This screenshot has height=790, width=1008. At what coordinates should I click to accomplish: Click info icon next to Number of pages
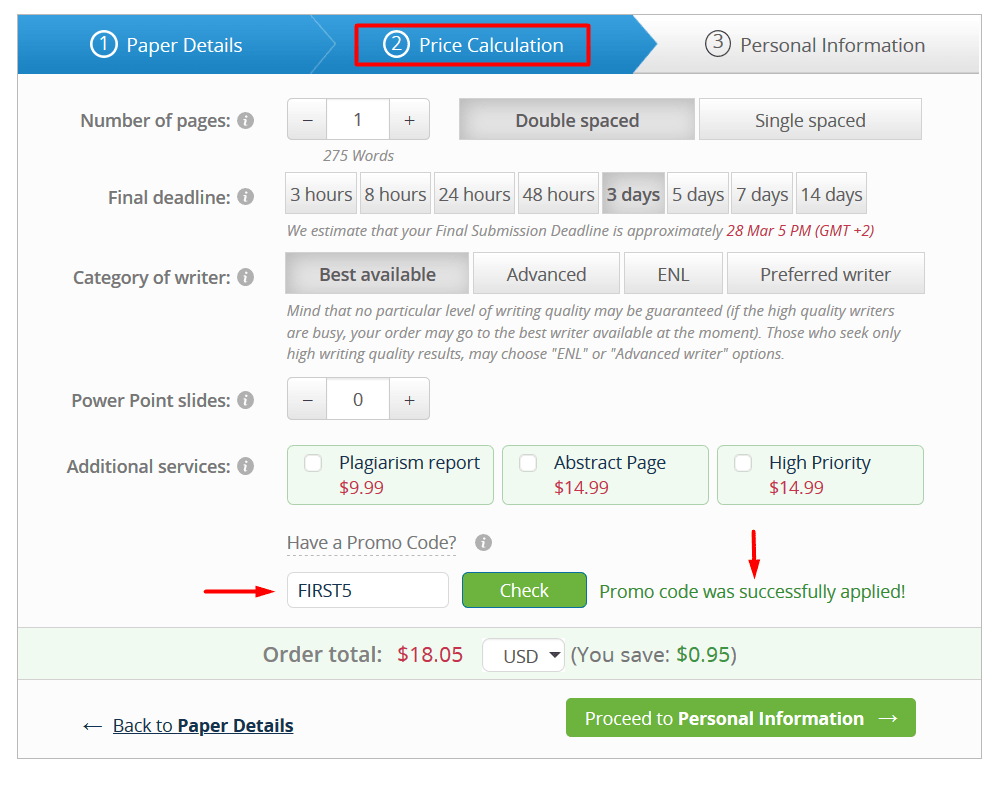tap(246, 121)
